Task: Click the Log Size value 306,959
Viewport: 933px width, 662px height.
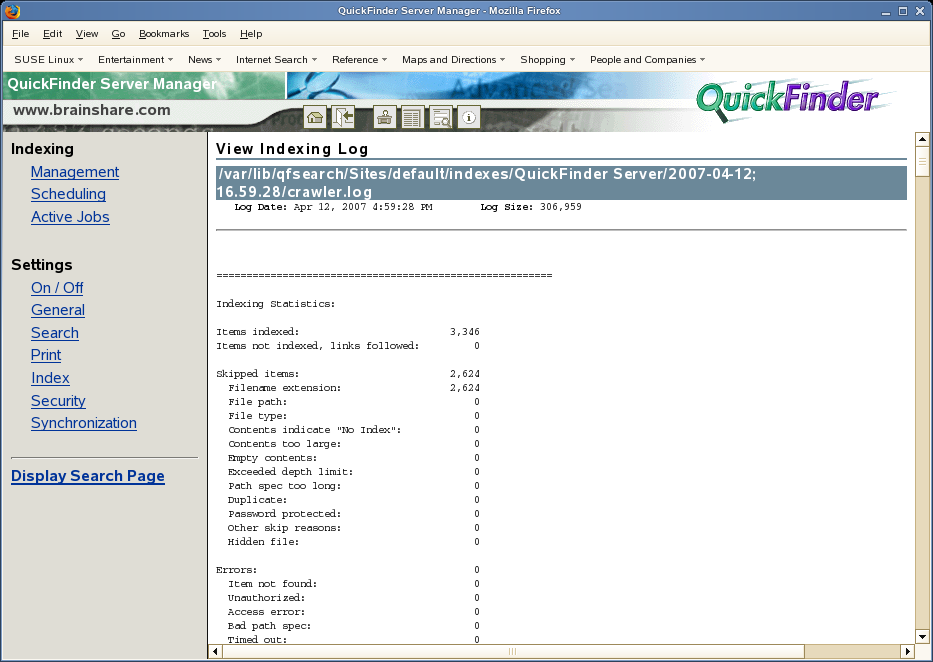Action: coord(561,207)
